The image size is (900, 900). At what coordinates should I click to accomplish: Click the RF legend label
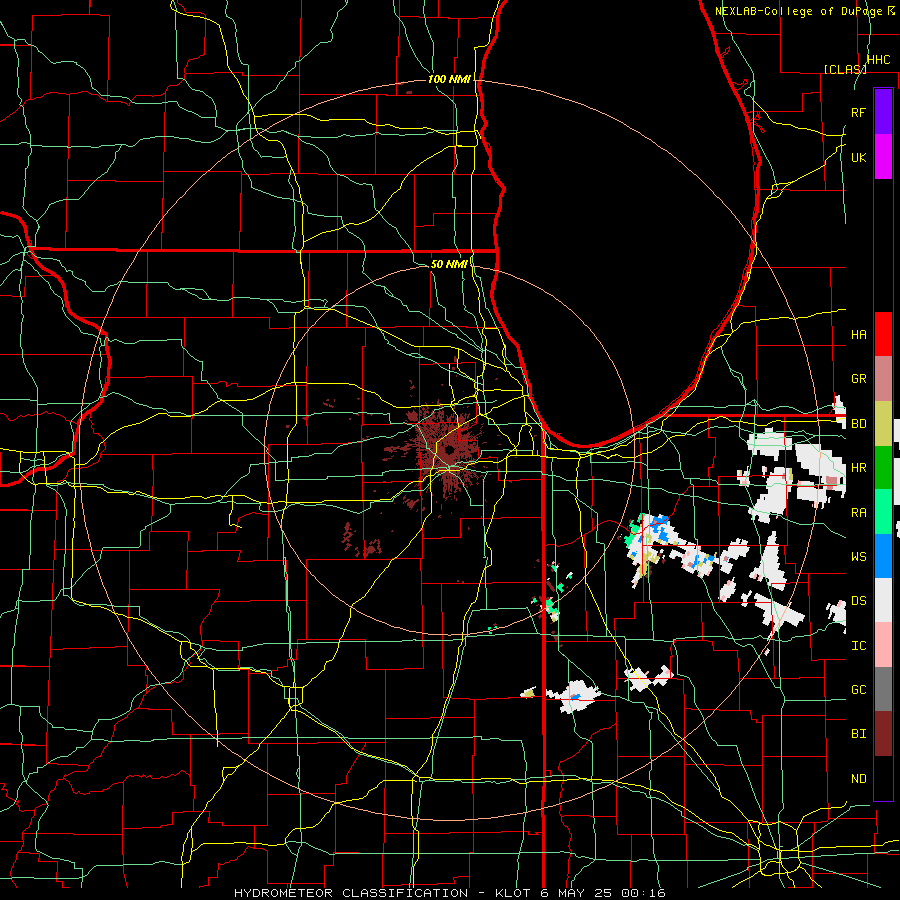tap(858, 112)
